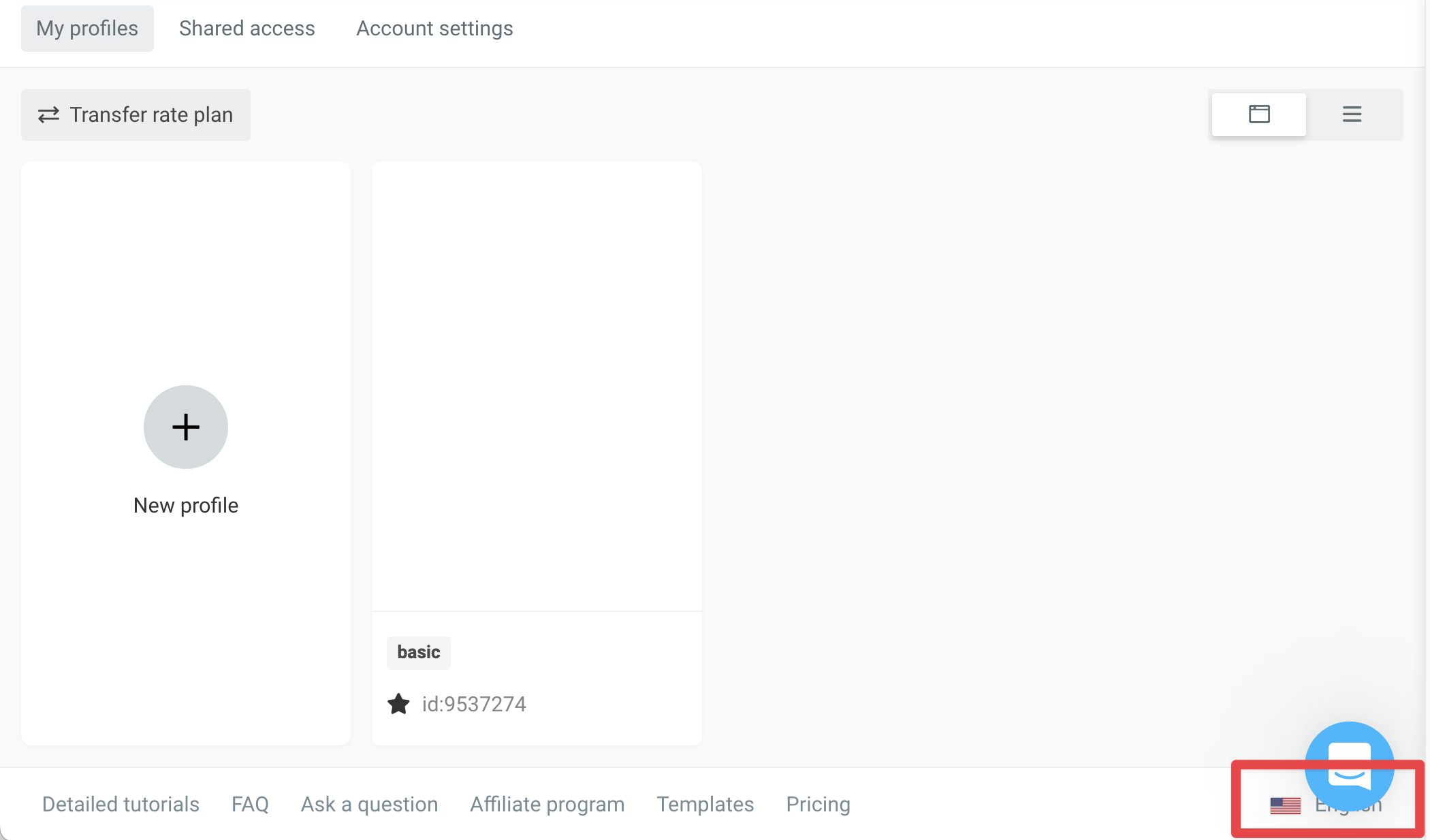Switch to Shared access tab

tap(247, 29)
